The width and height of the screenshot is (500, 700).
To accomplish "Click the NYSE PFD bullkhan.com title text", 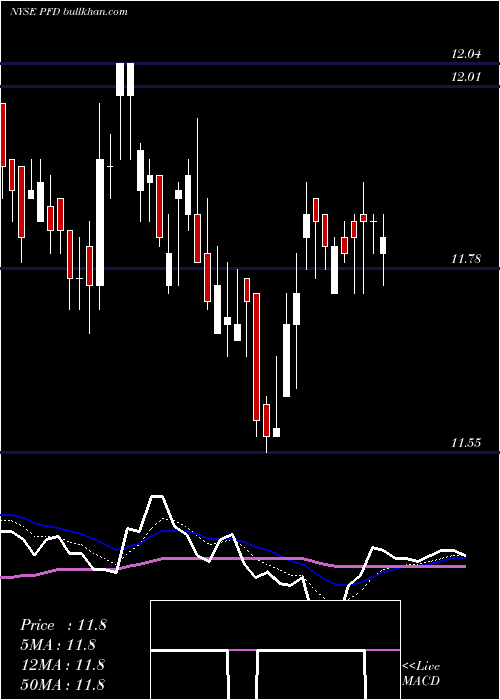I will coord(69,12).
